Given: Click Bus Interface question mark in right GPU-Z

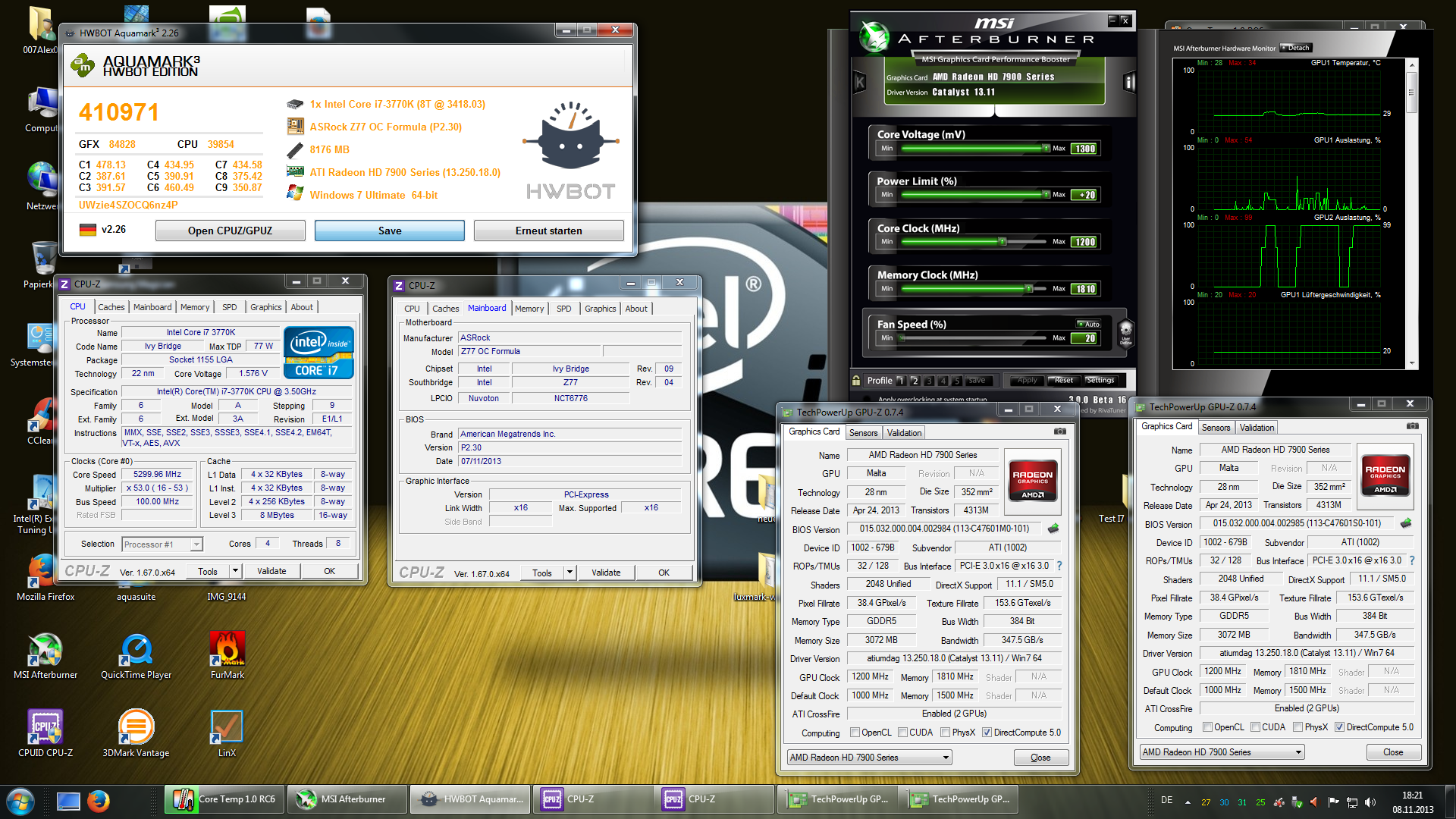Looking at the screenshot, I should (1412, 560).
